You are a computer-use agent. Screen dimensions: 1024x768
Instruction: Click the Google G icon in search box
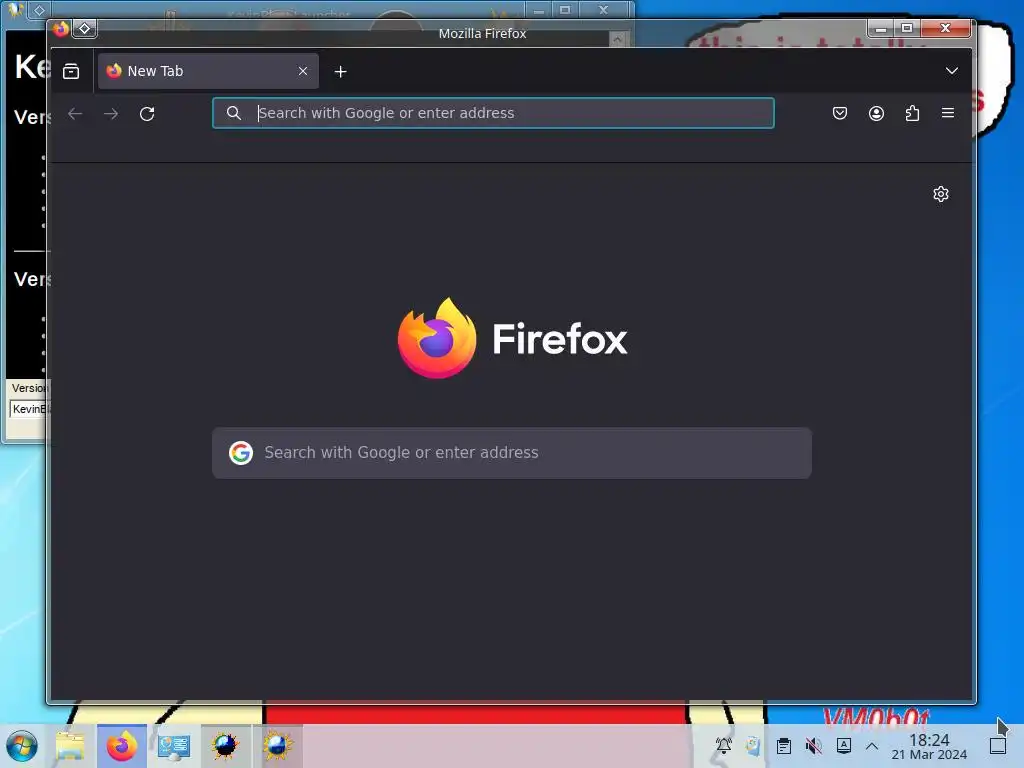(x=241, y=453)
